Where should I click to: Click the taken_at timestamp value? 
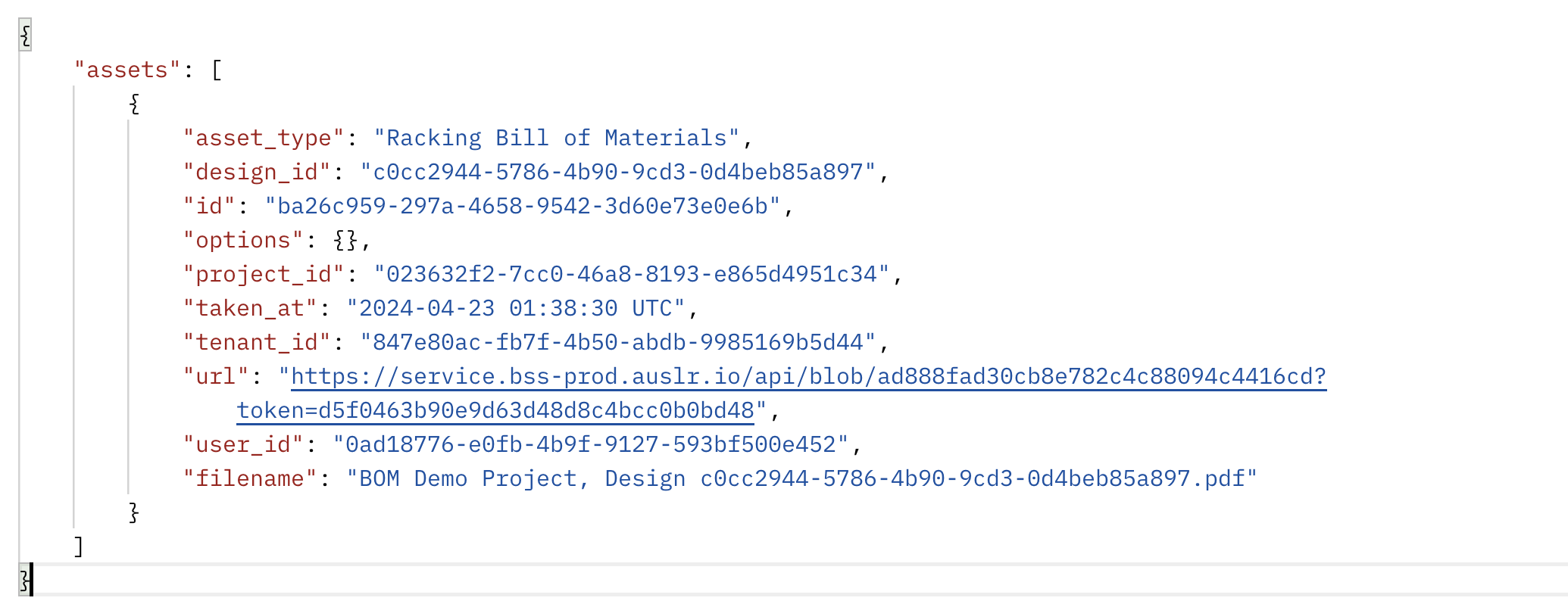(x=515, y=309)
